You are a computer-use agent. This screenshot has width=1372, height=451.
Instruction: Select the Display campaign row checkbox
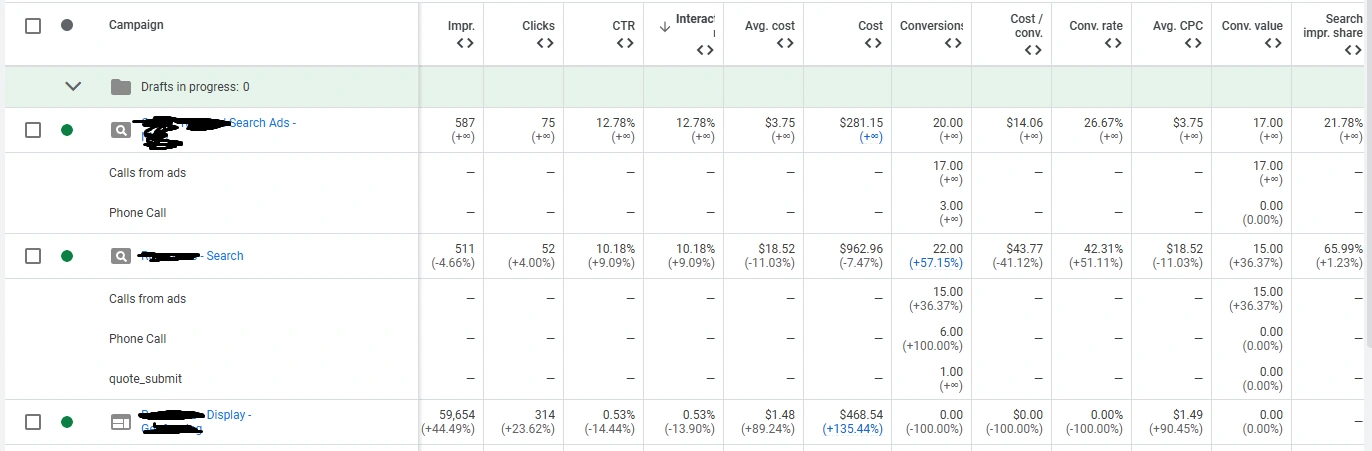pyautogui.click(x=33, y=422)
